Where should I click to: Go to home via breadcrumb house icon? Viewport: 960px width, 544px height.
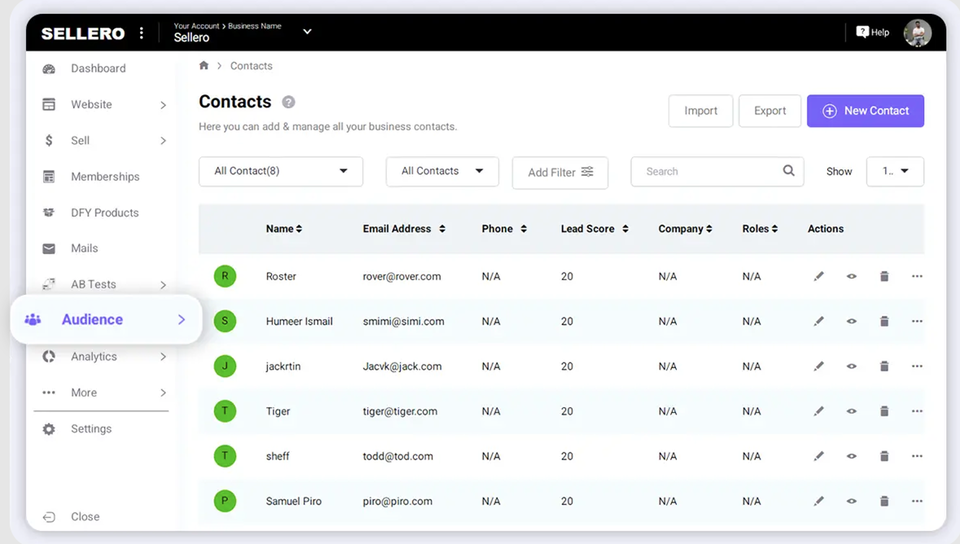204,65
